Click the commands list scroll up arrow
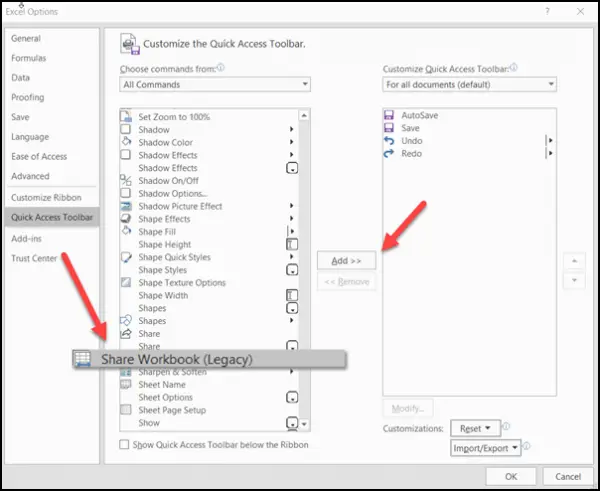The height and width of the screenshot is (491, 600). [304, 115]
